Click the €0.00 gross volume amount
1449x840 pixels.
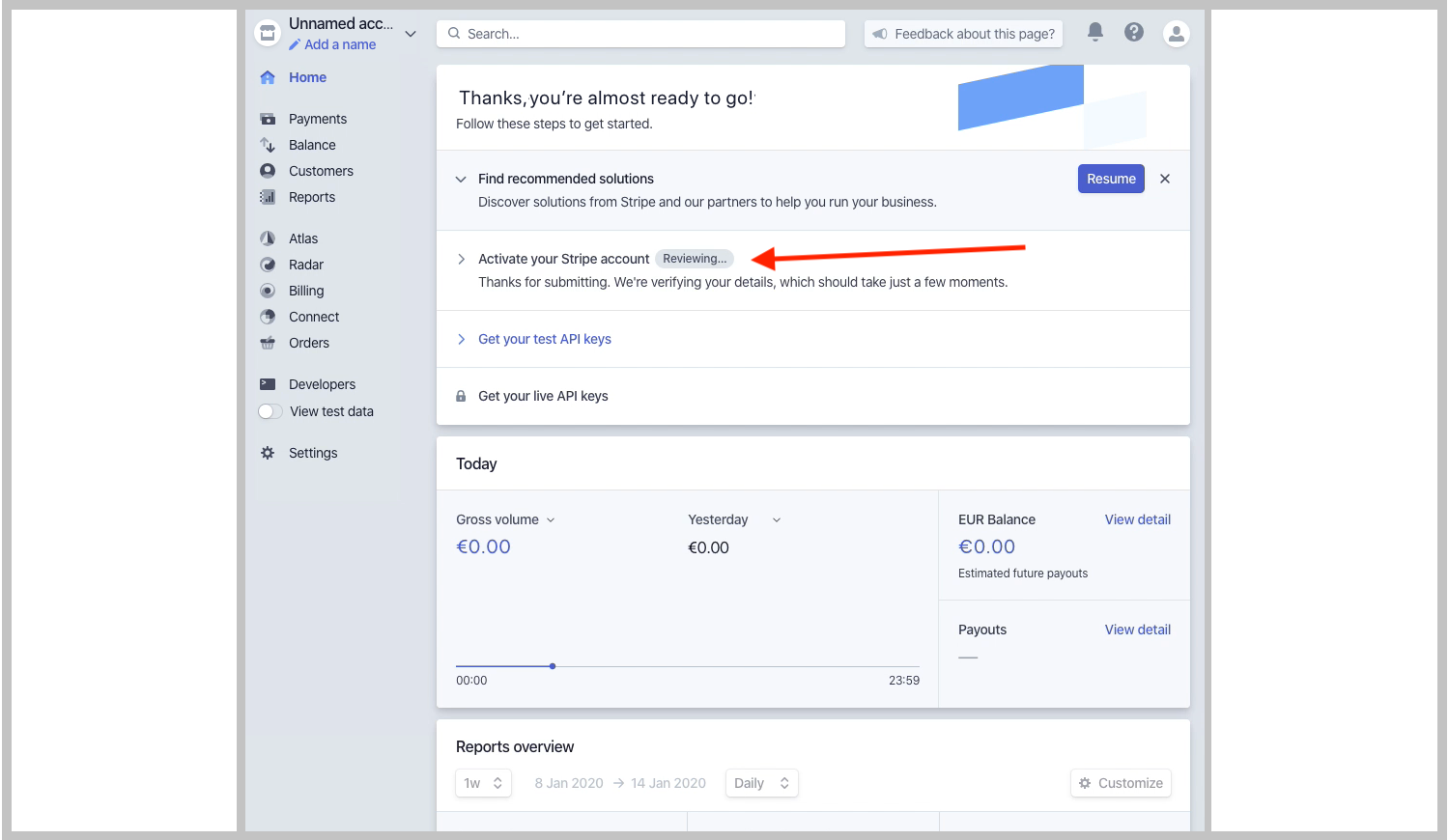(483, 546)
